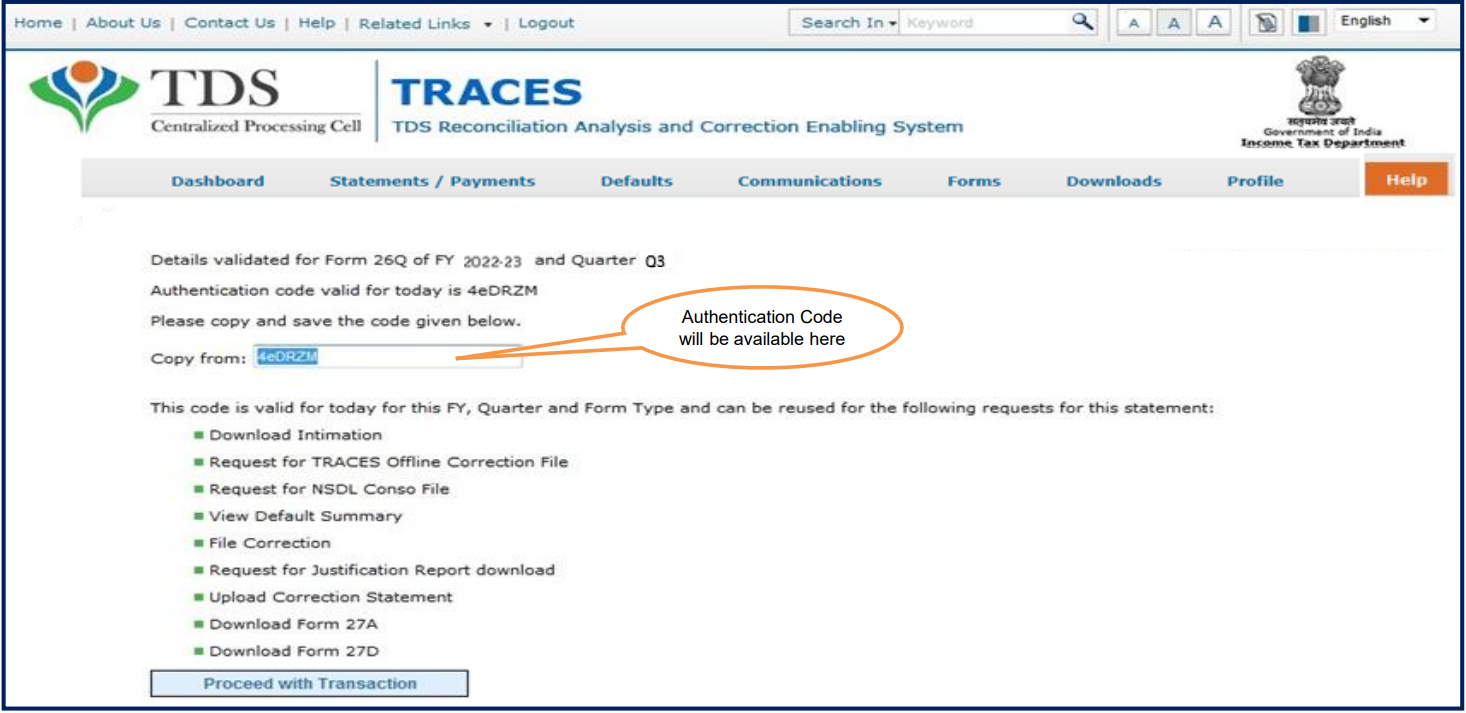Click the top Help link
The image size is (1466, 713).
(316, 23)
